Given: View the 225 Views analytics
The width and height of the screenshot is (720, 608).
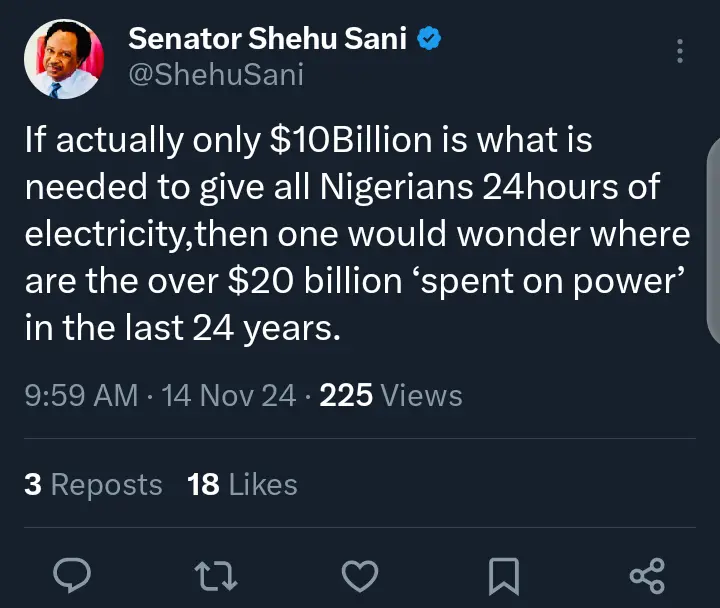Looking at the screenshot, I should (391, 396).
